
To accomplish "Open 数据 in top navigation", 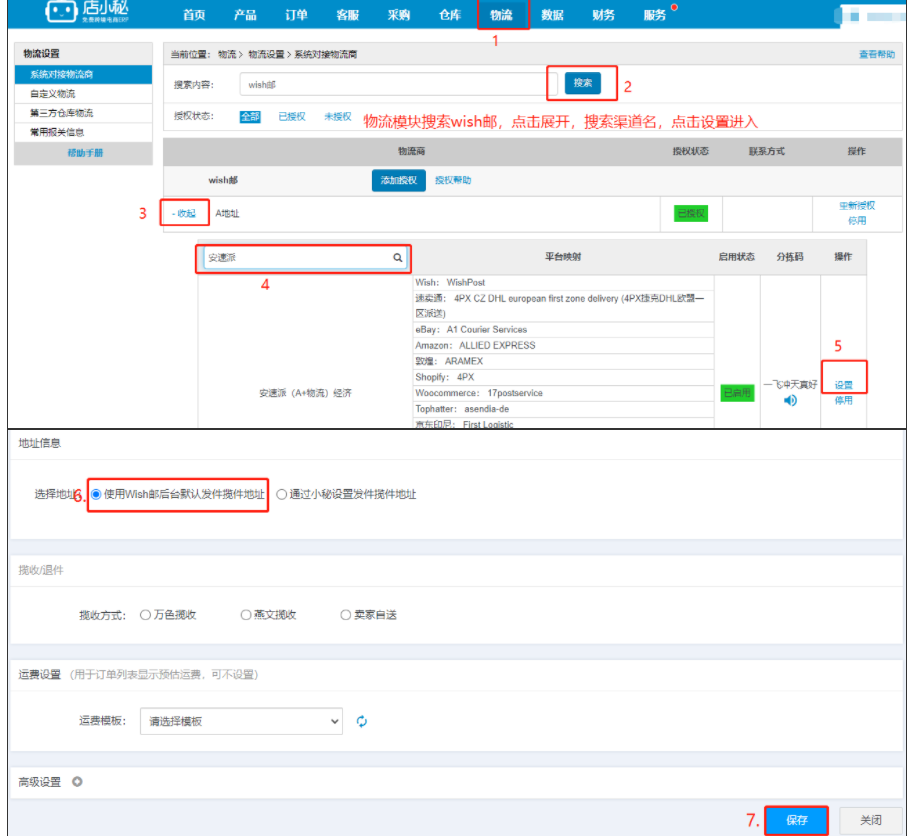I will tap(552, 15).
